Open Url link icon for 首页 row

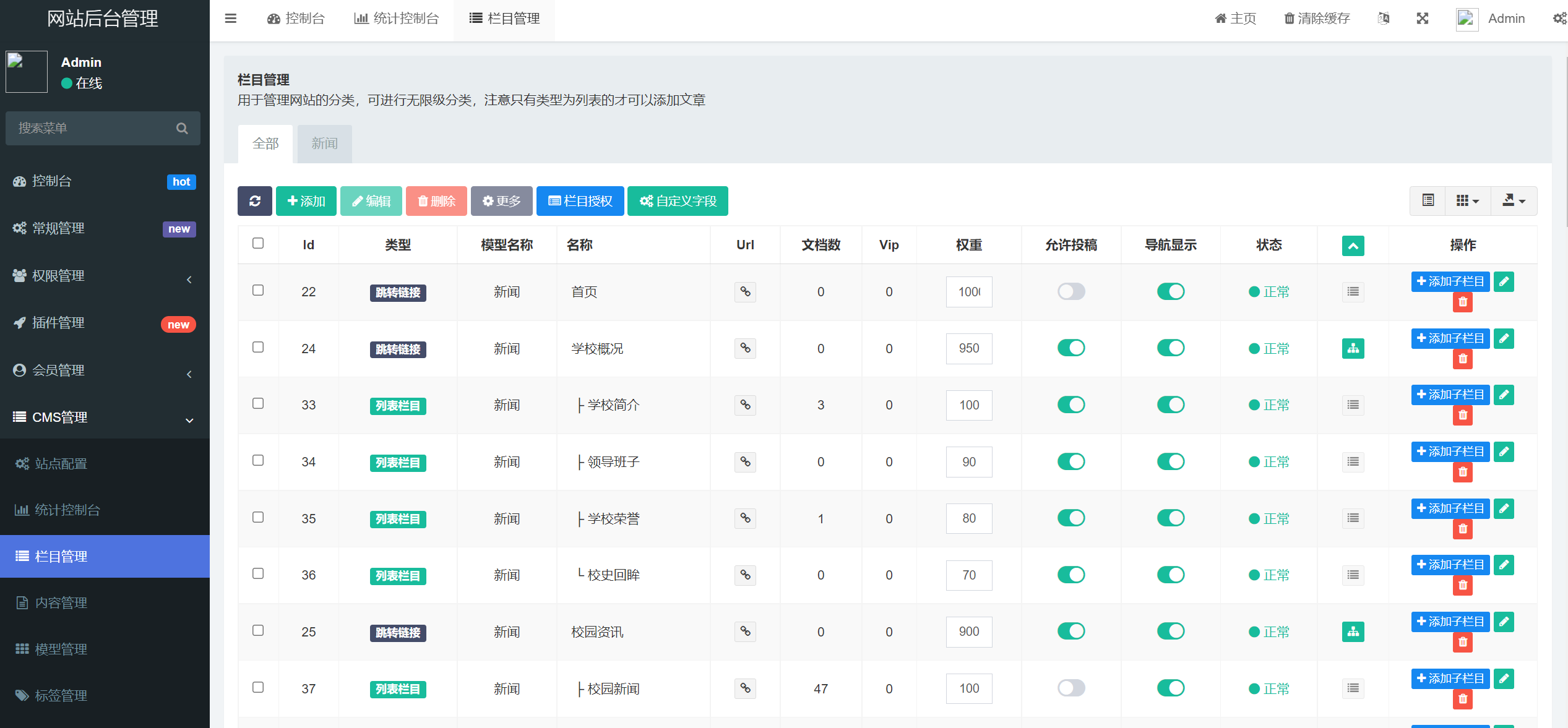click(746, 292)
